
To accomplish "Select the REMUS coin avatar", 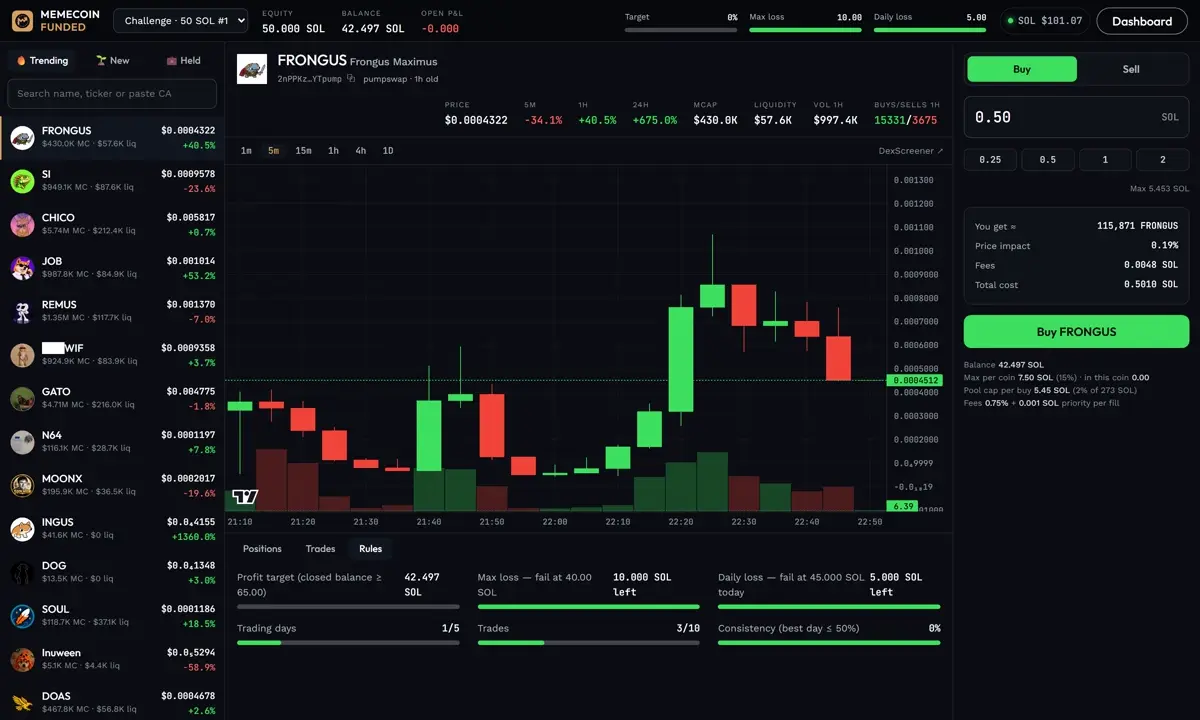I will (22, 312).
